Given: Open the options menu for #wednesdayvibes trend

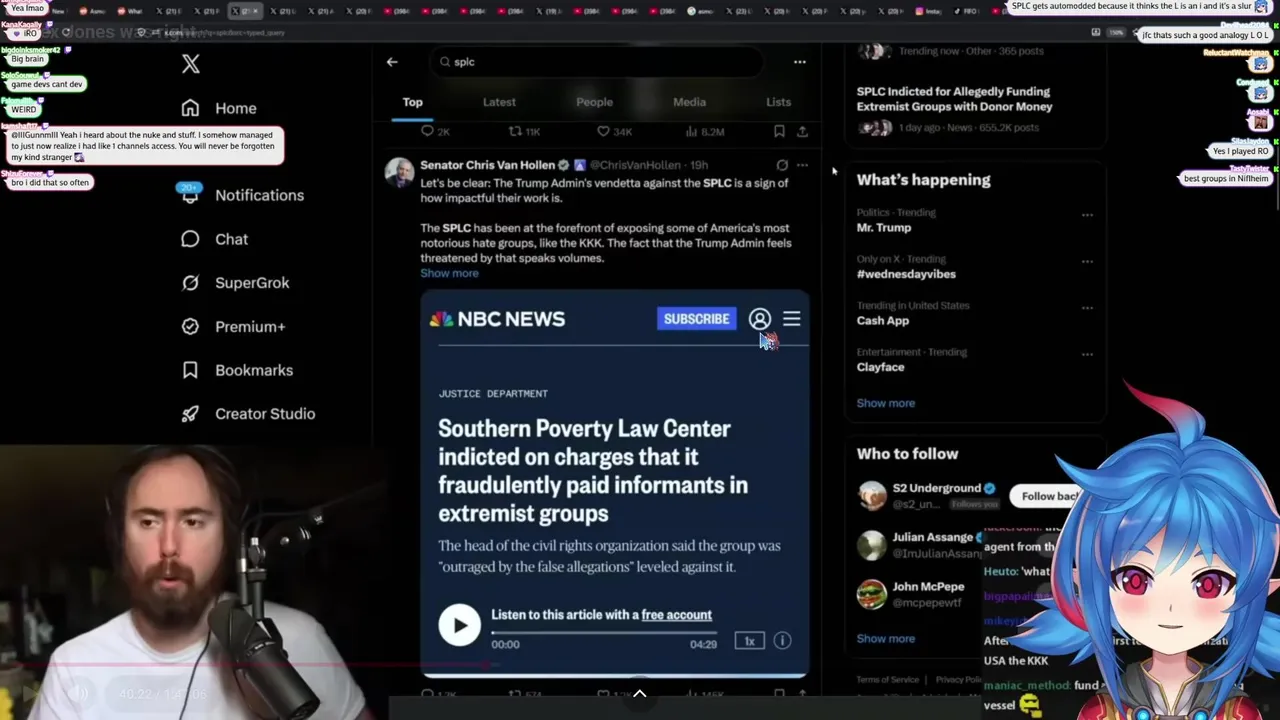Looking at the screenshot, I should point(1087,262).
